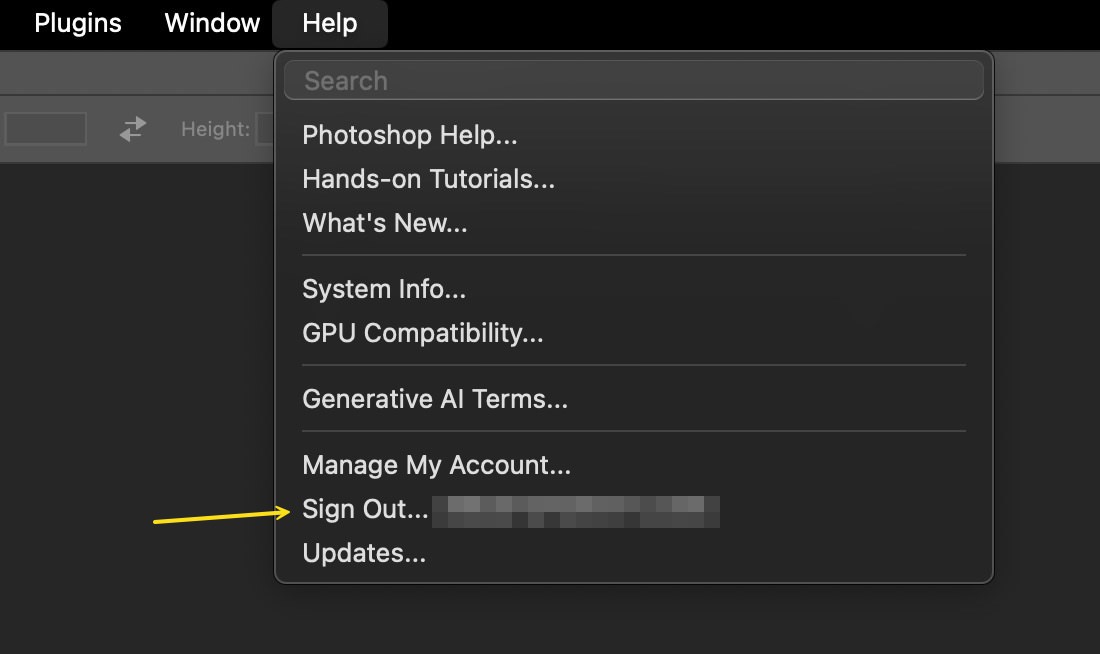Viewport: 1100px width, 654px height.
Task: Open Hands-on Tutorials...
Action: click(x=428, y=179)
